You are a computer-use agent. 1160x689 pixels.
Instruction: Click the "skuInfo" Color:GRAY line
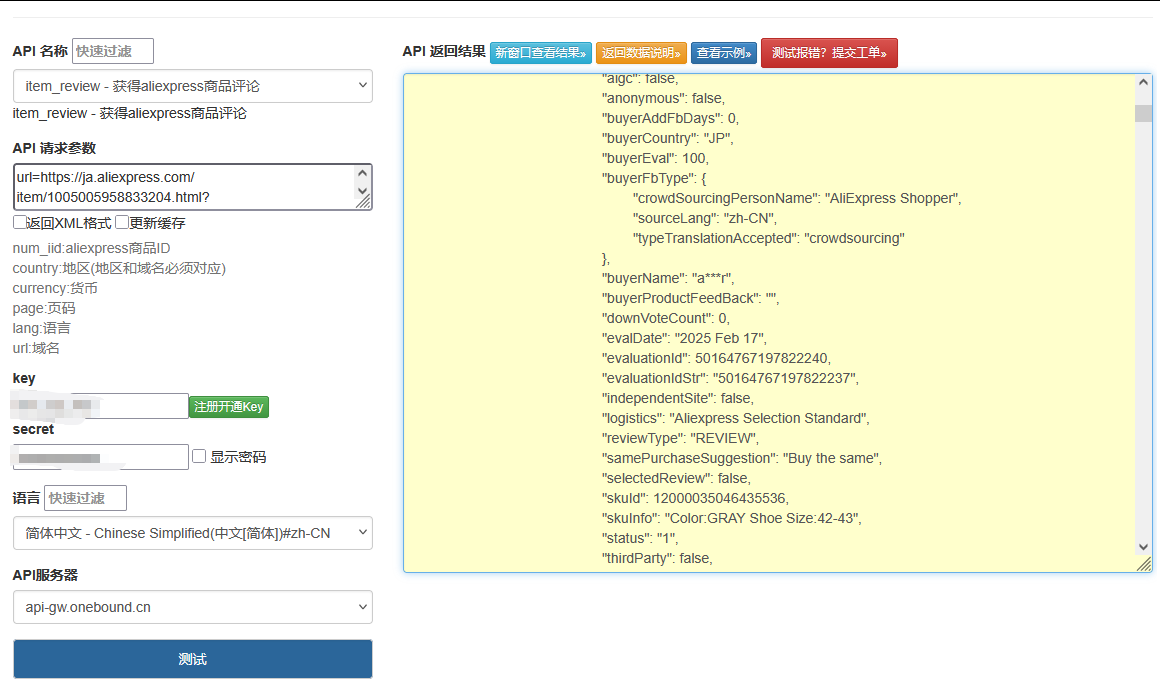tap(732, 518)
